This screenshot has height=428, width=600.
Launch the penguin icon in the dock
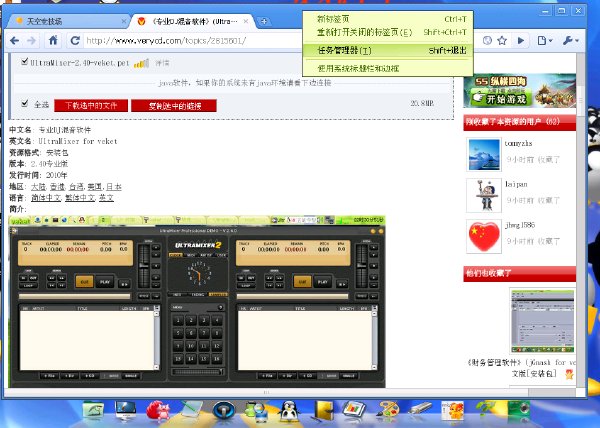pos(290,412)
